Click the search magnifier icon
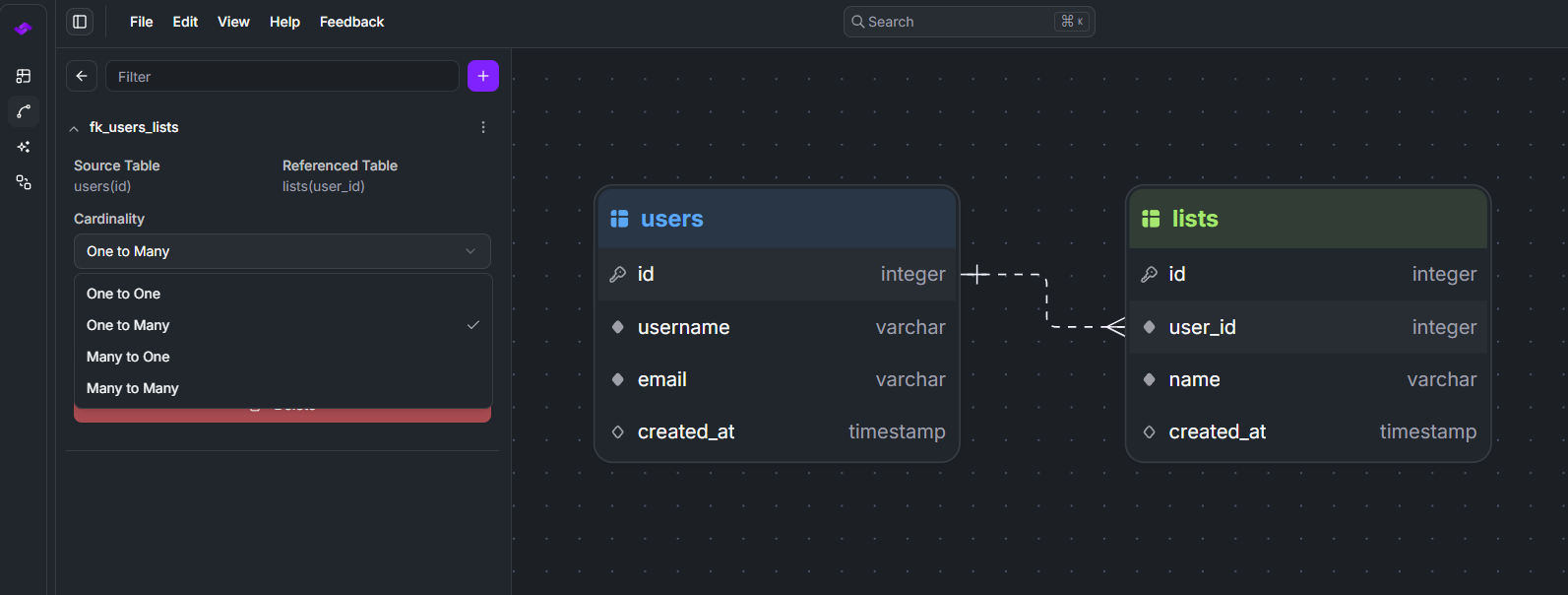 [x=858, y=22]
